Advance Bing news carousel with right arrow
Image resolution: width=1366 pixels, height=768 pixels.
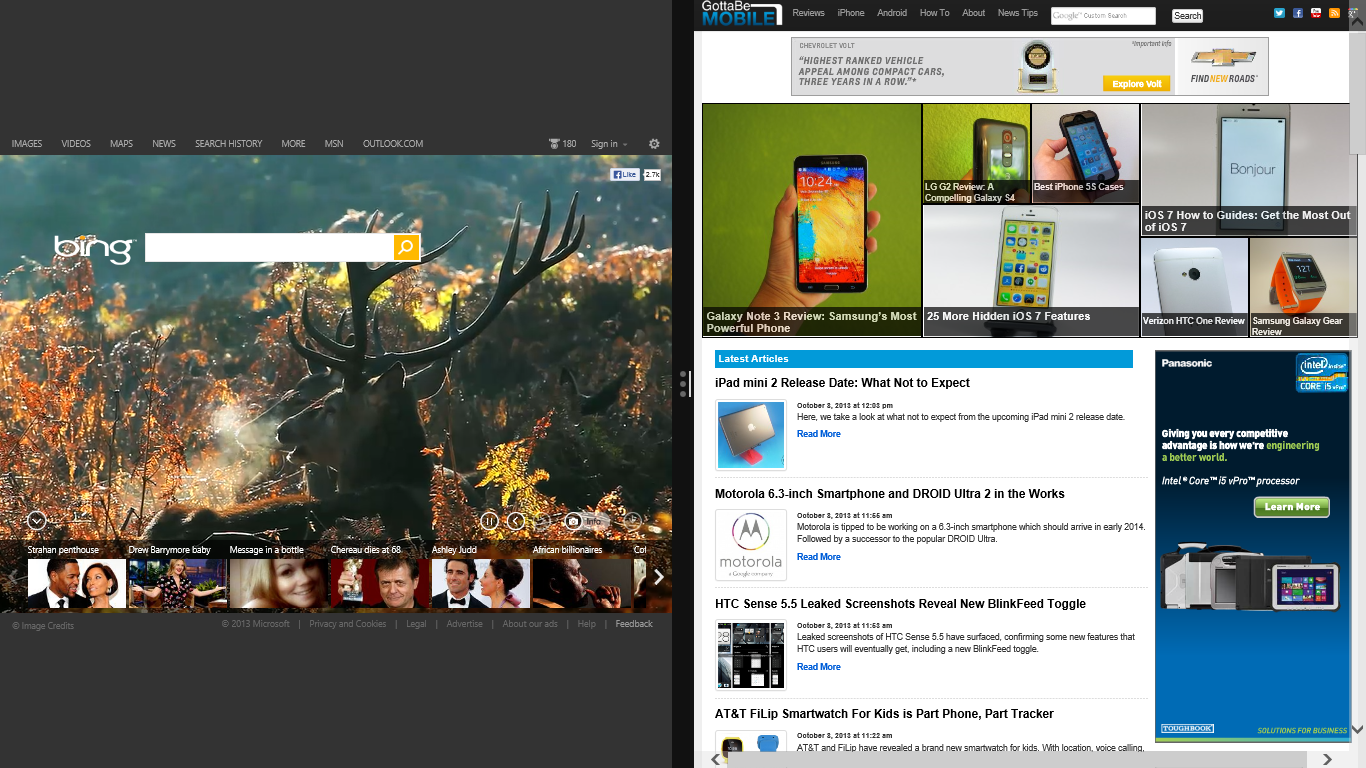tap(659, 577)
